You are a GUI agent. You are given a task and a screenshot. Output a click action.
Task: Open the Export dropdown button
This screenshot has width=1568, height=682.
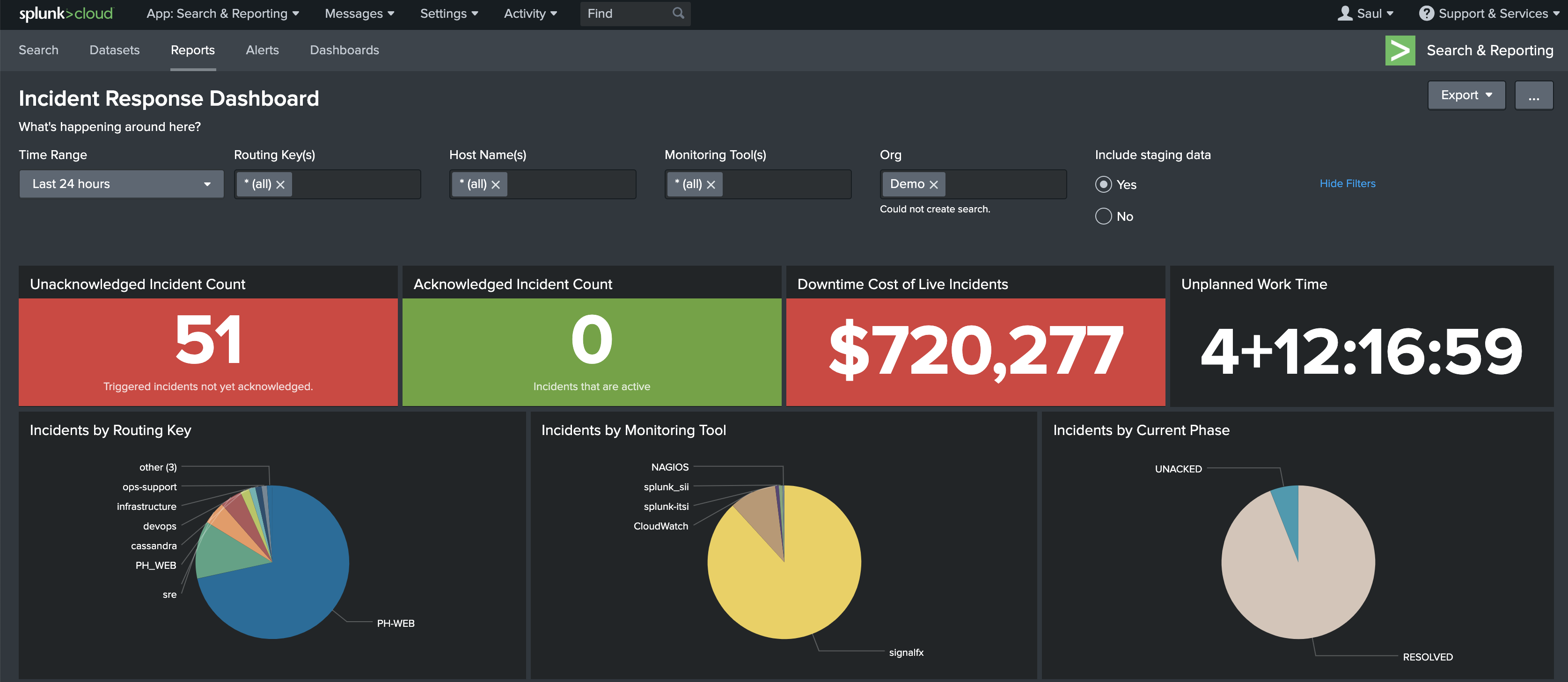1466,95
